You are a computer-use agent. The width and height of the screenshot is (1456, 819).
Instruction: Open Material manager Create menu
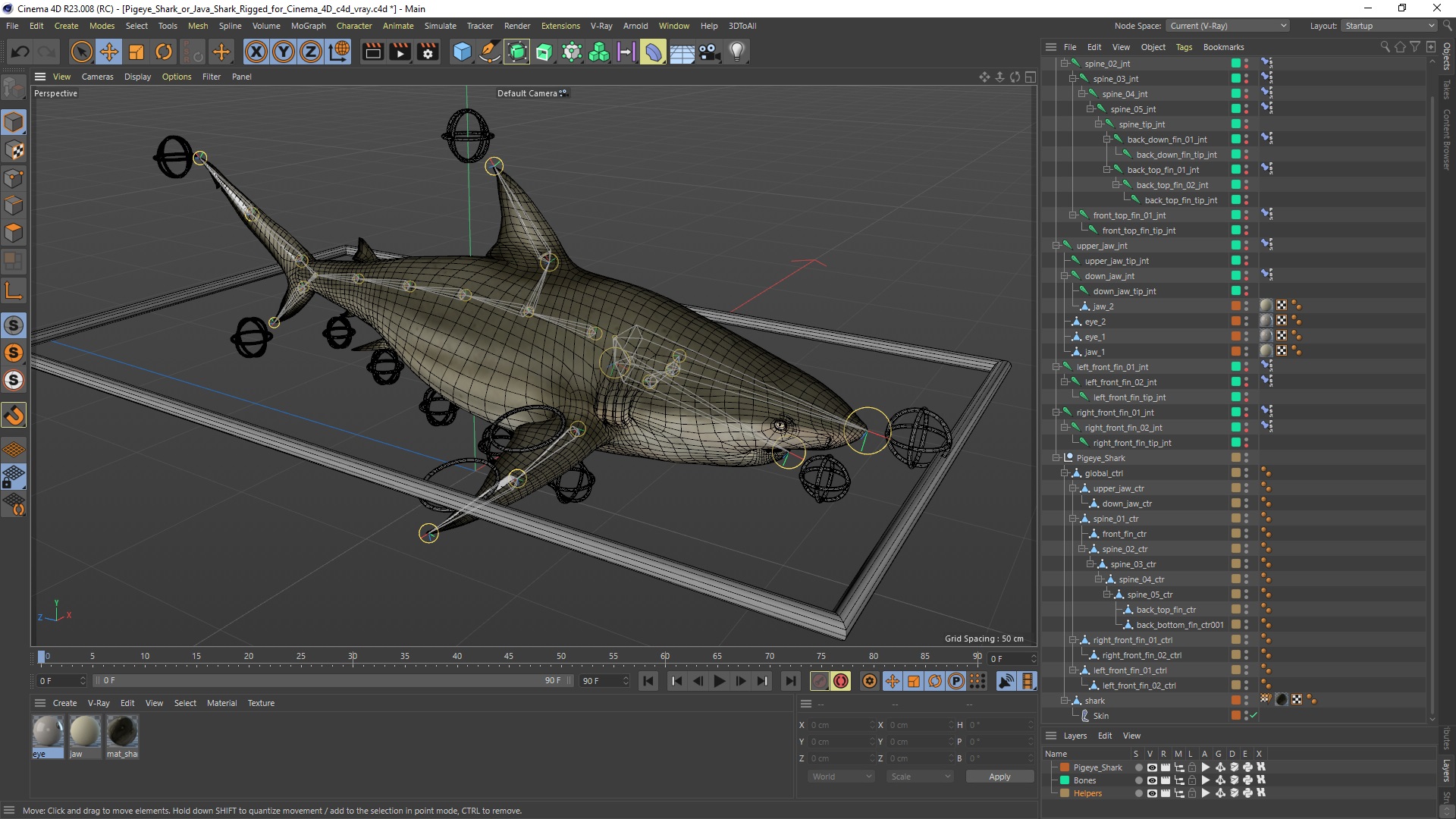click(x=64, y=703)
